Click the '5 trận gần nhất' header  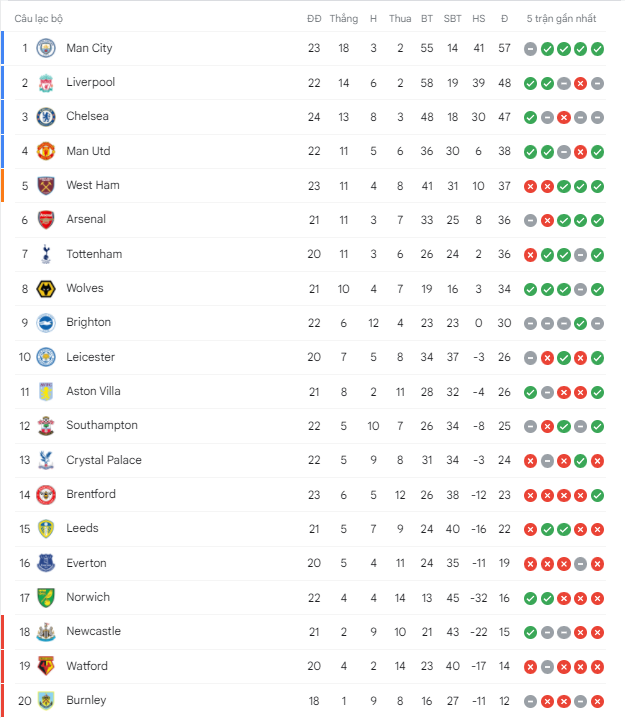click(x=561, y=19)
